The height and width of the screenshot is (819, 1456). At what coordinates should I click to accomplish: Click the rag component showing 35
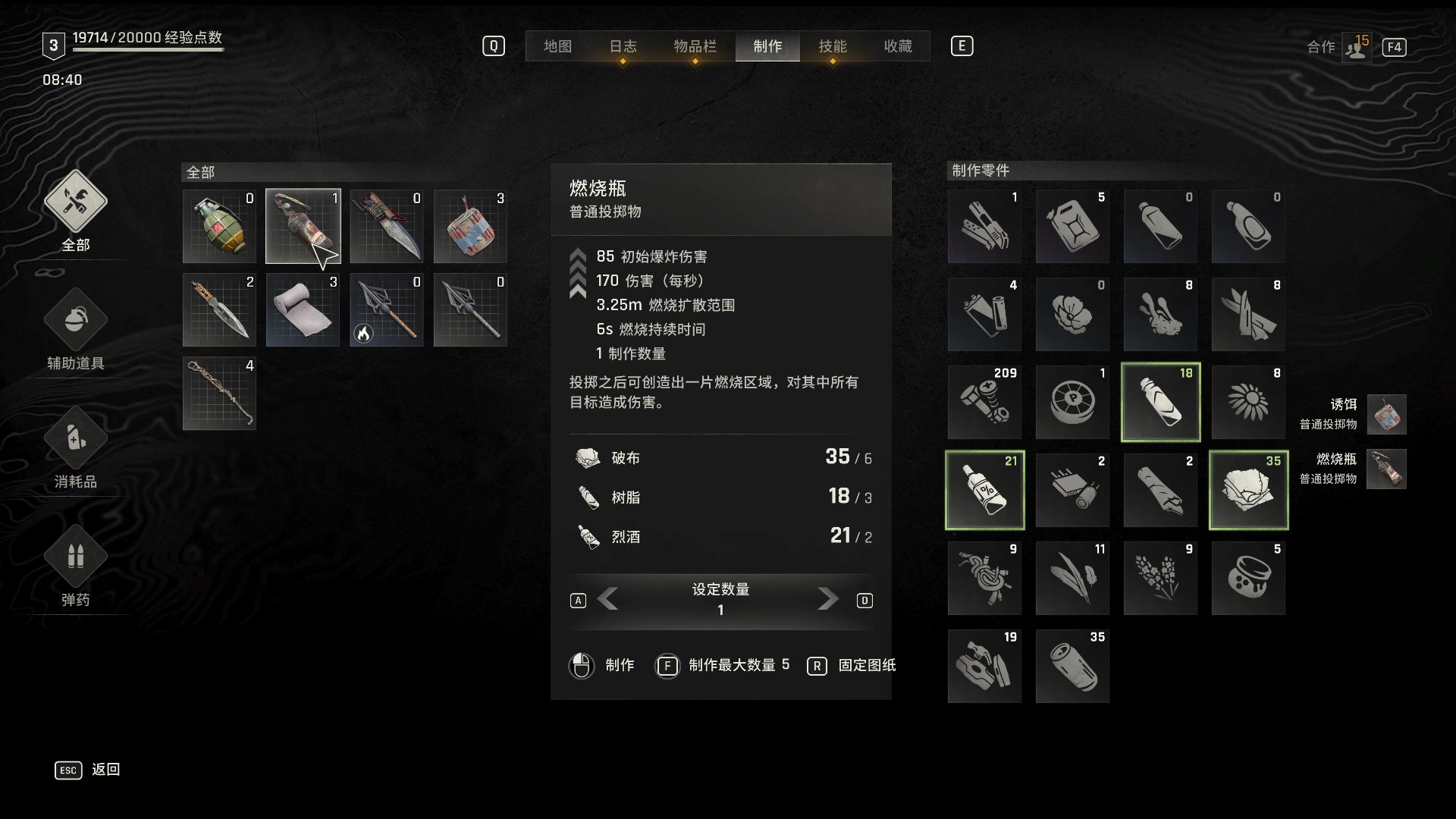click(x=1248, y=490)
